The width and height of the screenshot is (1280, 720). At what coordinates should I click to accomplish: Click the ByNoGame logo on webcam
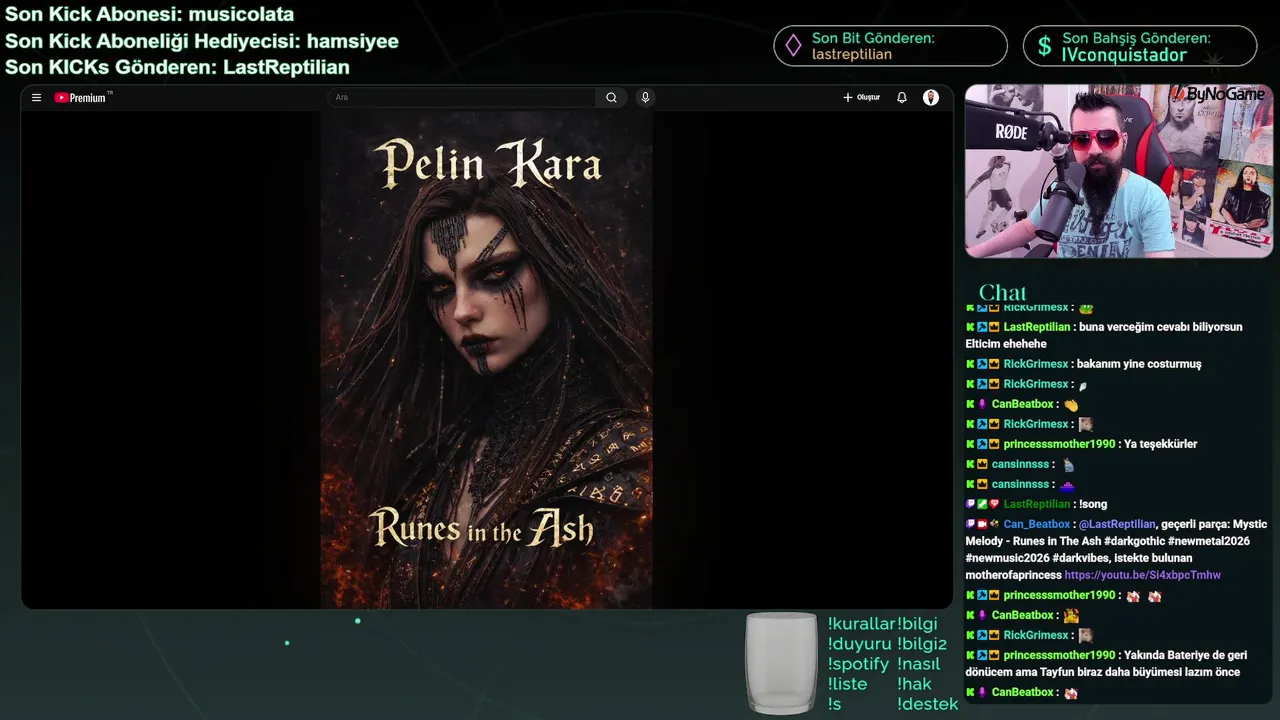[x=1218, y=94]
